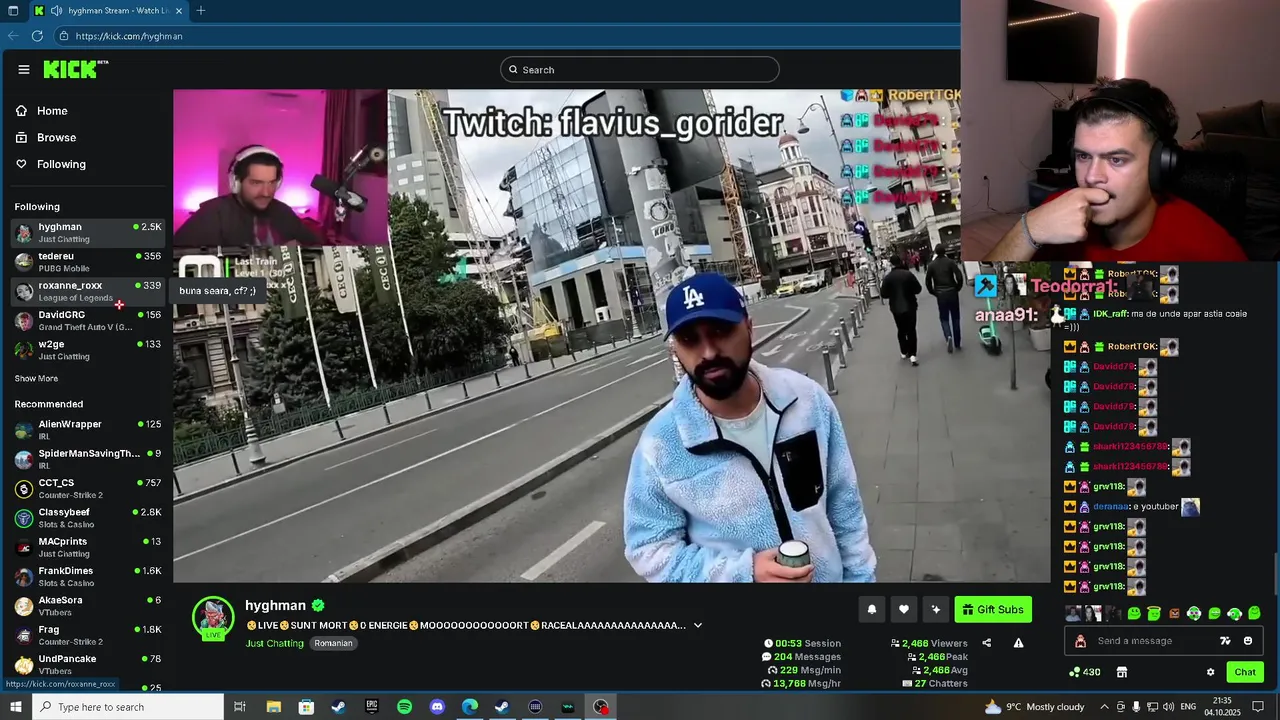Click the Windows Start button
Screen dimensions: 1280x720
(x=14, y=707)
